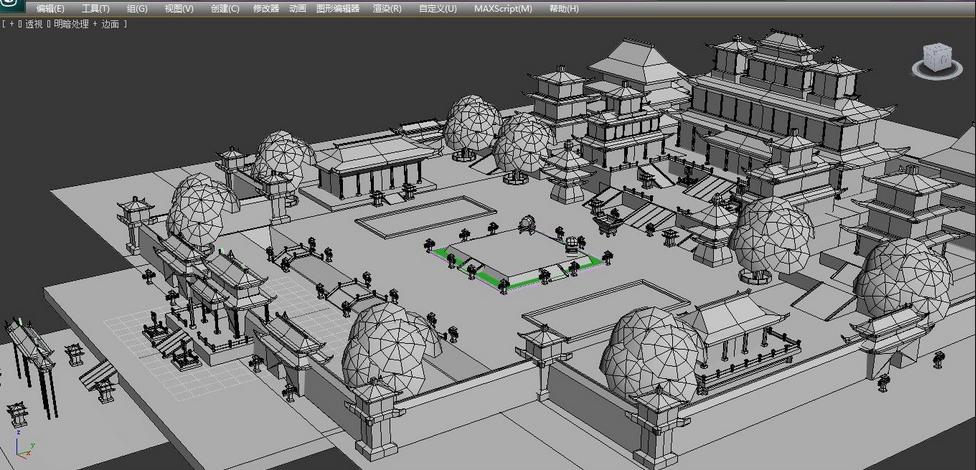Open the 创建(C) menu
The width and height of the screenshot is (976, 470).
[x=225, y=8]
